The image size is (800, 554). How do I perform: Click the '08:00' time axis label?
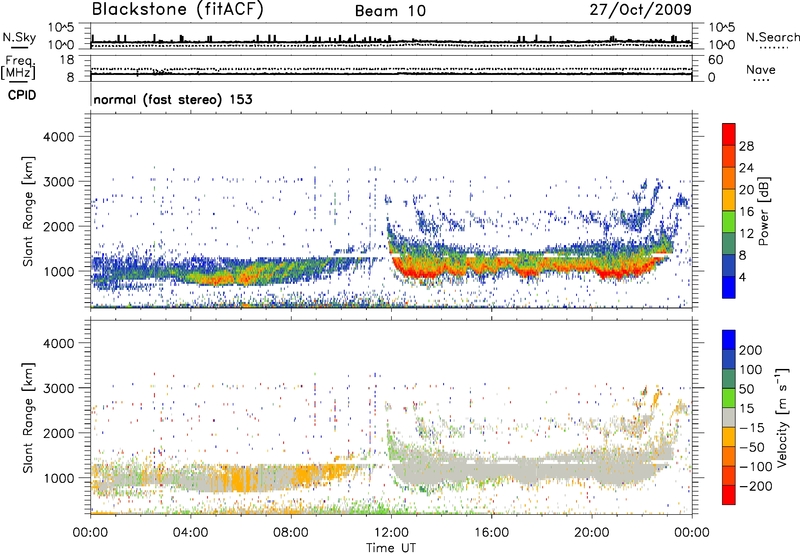[291, 533]
